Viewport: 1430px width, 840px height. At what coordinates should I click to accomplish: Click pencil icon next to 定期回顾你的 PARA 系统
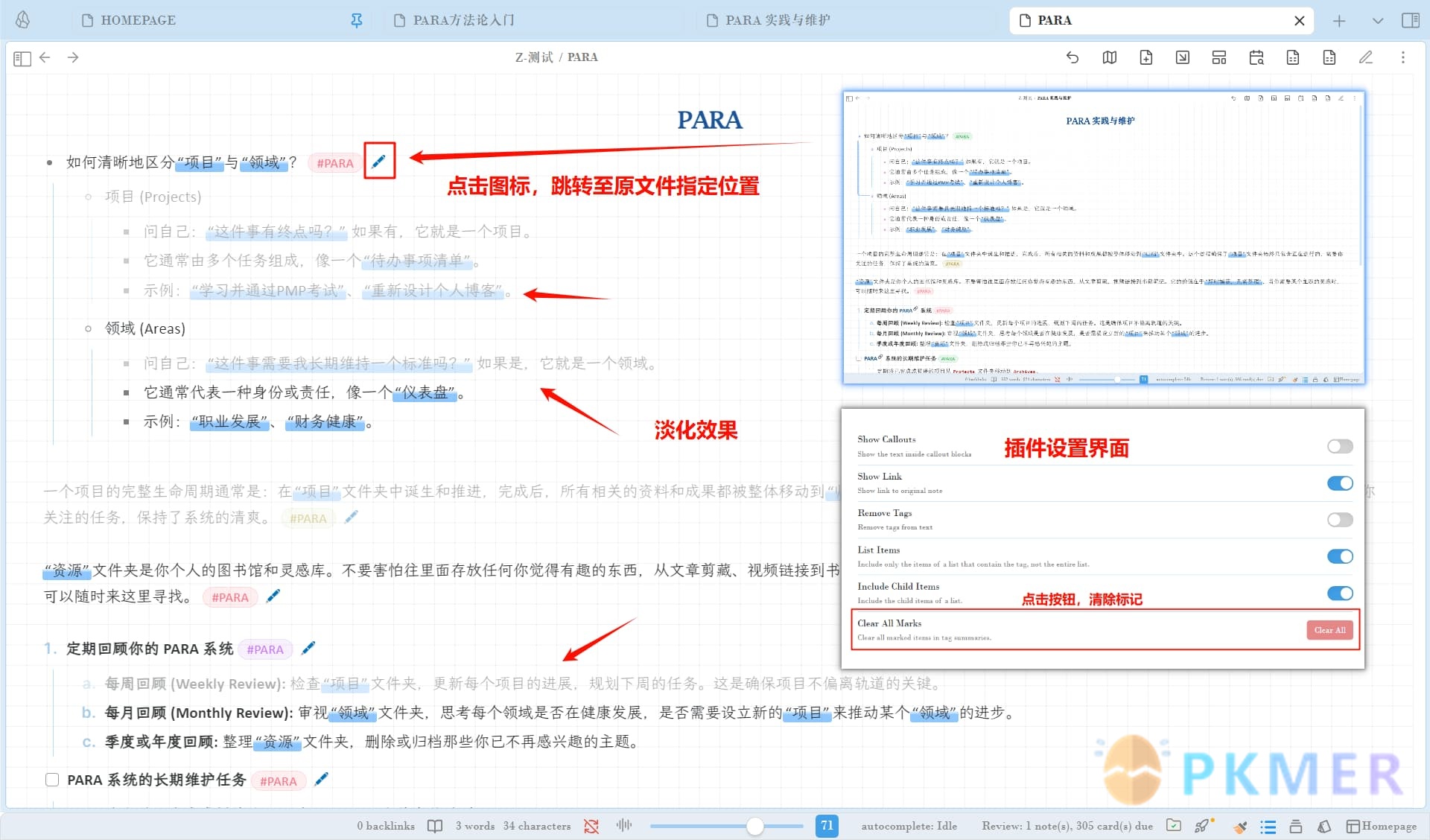308,648
